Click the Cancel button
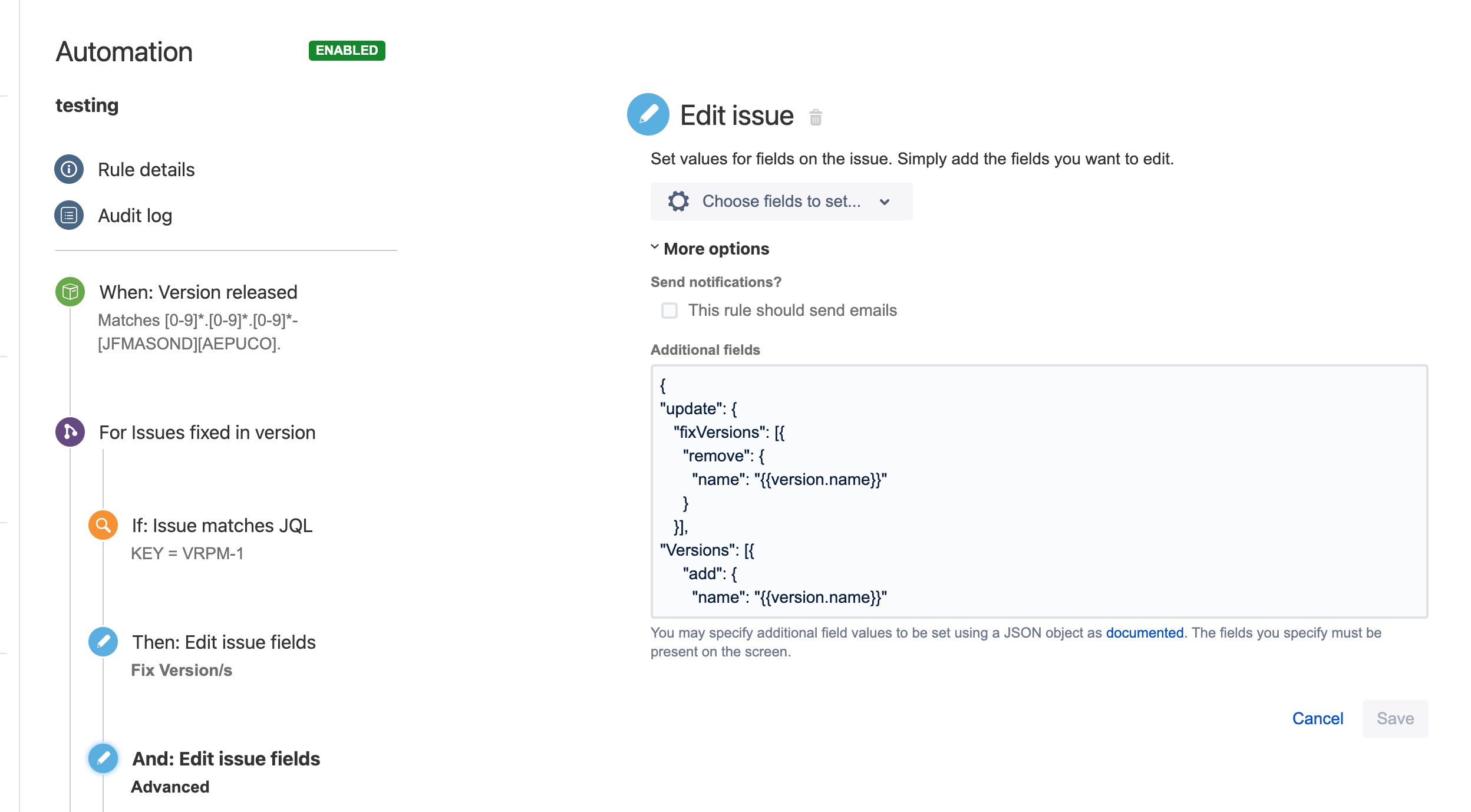The height and width of the screenshot is (812, 1471). point(1318,718)
